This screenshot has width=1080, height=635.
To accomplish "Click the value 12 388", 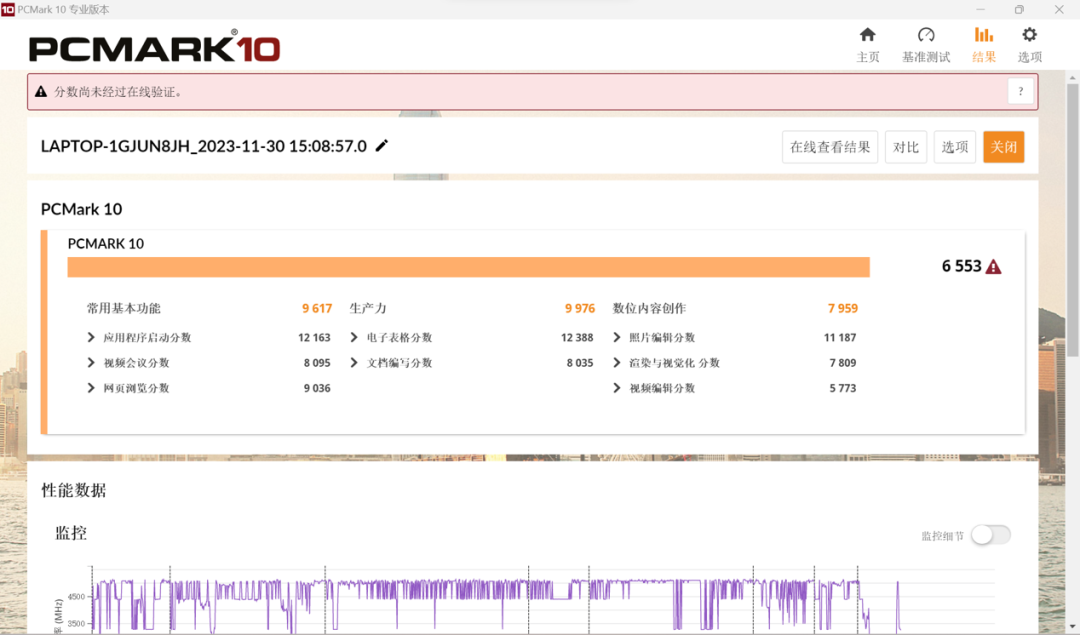I will coord(577,337).
